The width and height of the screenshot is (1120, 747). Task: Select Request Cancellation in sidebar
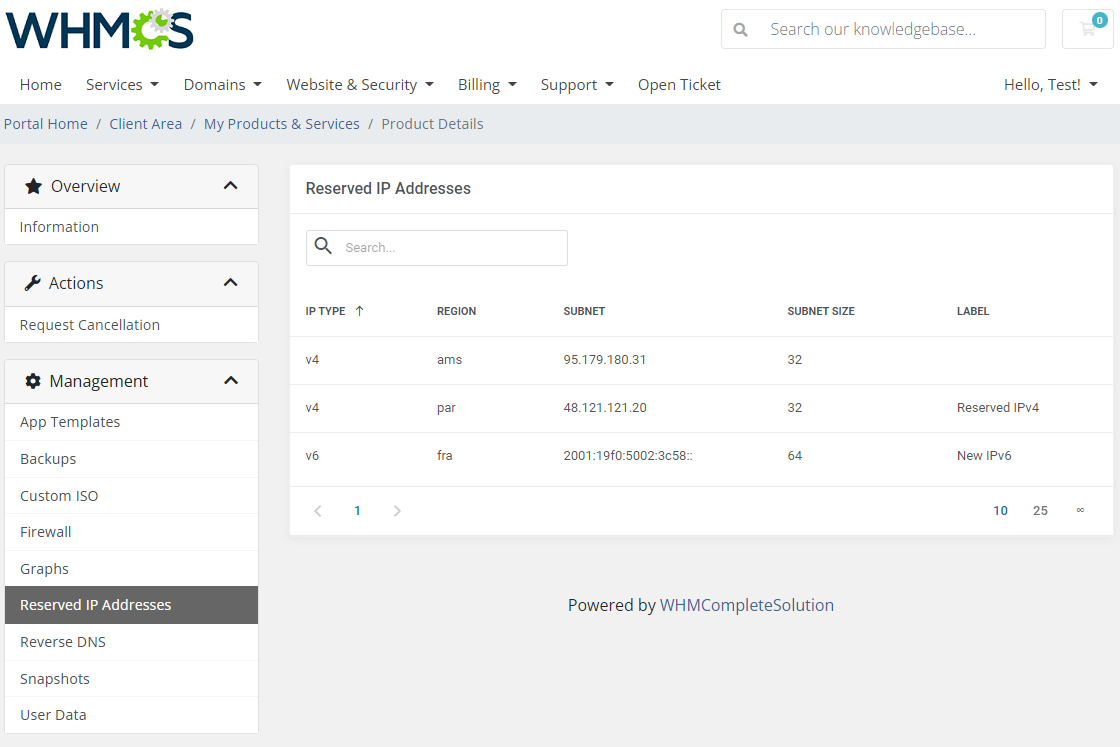point(131,325)
